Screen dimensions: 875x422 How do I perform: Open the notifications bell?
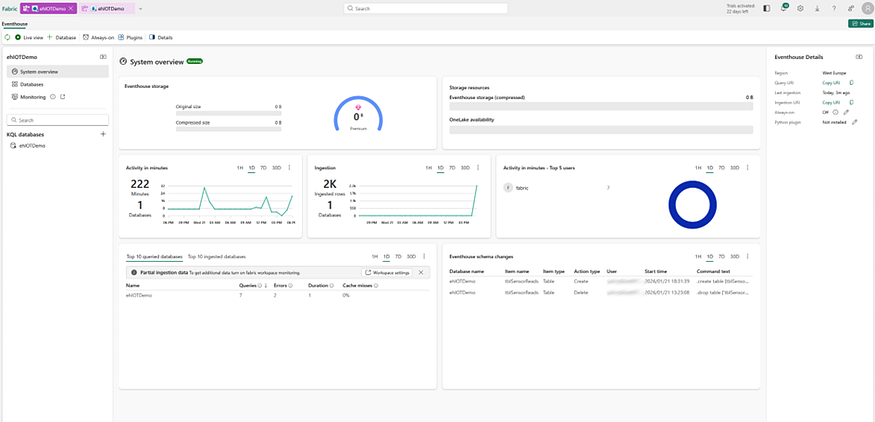coord(784,8)
